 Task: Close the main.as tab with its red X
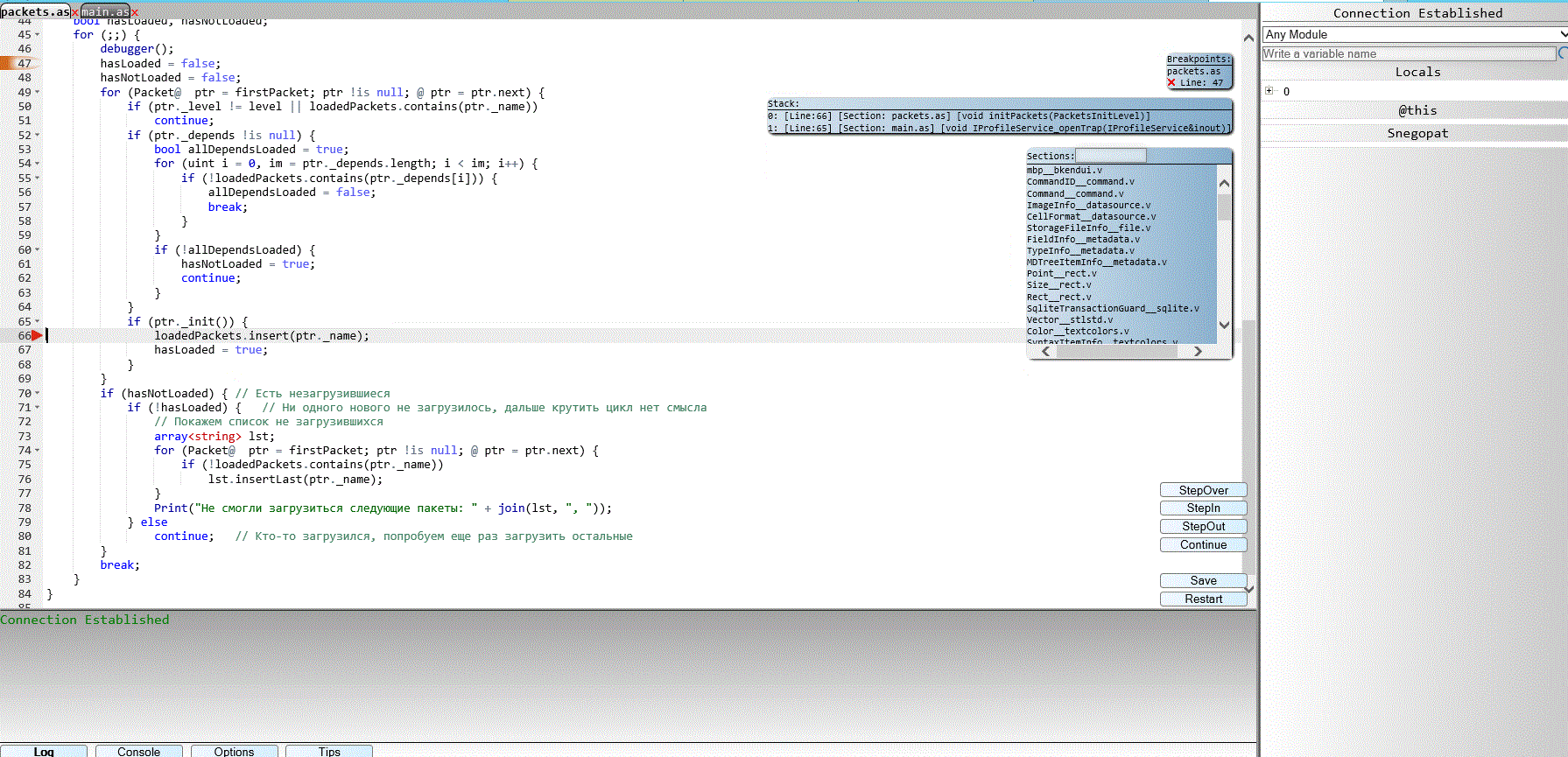click(x=135, y=12)
